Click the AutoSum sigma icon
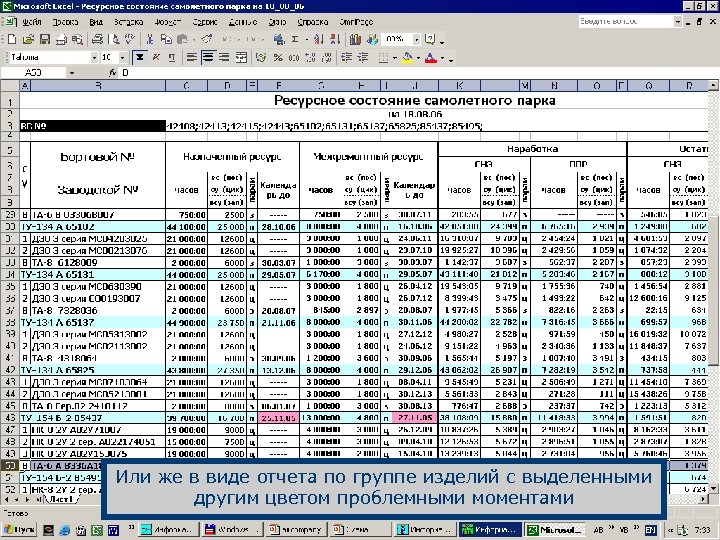The image size is (720, 540). (295, 39)
